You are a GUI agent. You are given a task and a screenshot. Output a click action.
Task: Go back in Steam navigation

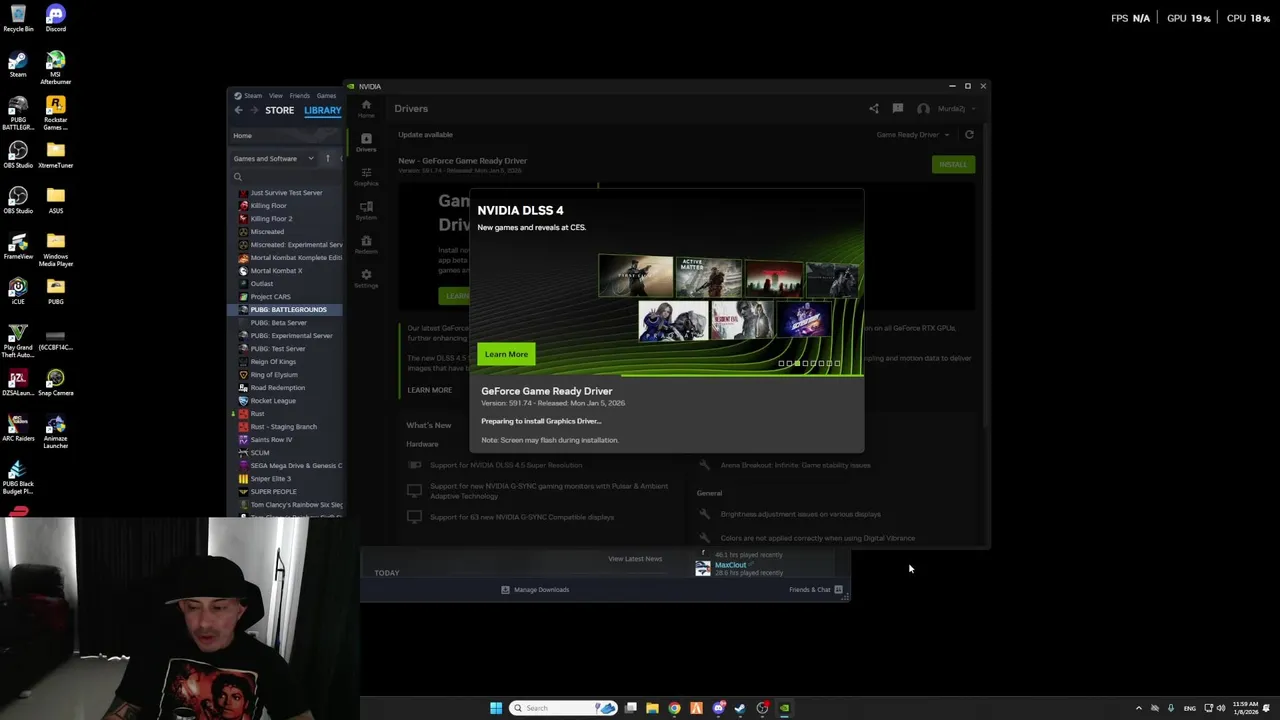(x=238, y=110)
